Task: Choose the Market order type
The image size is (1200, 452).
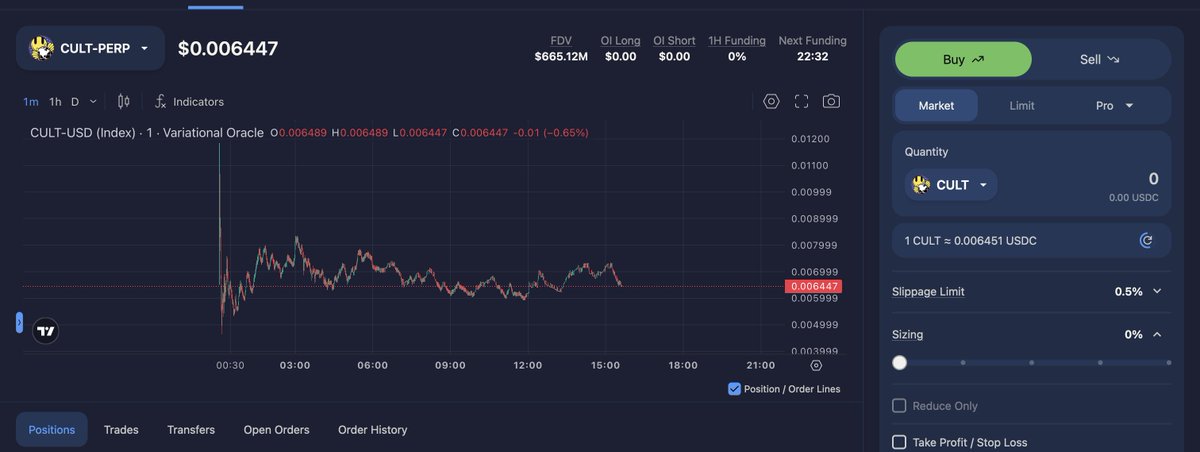Action: point(936,105)
